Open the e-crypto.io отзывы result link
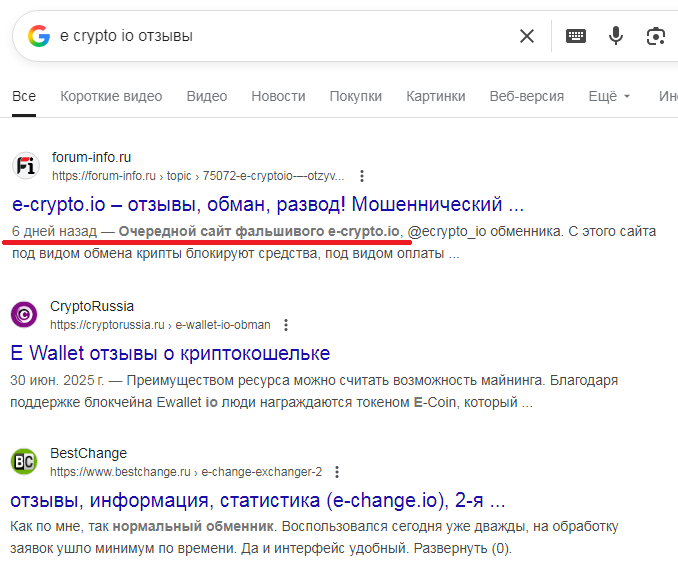The width and height of the screenshot is (678, 569). tap(268, 205)
